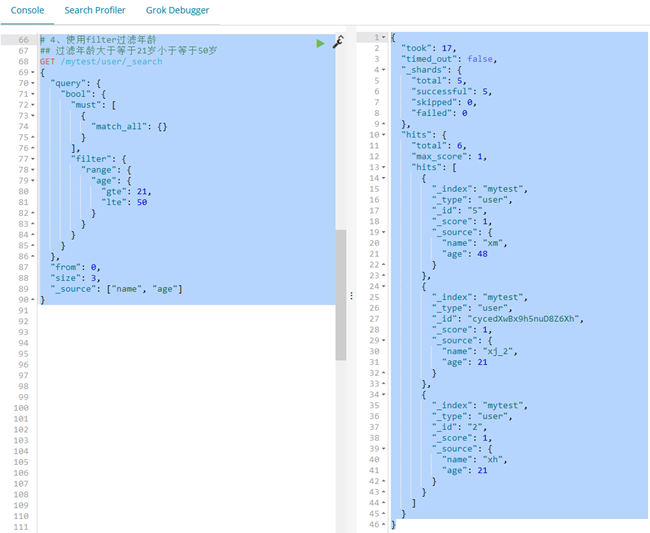This screenshot has height=533, width=650.
Task: Switch to the Console tab
Action: point(27,10)
